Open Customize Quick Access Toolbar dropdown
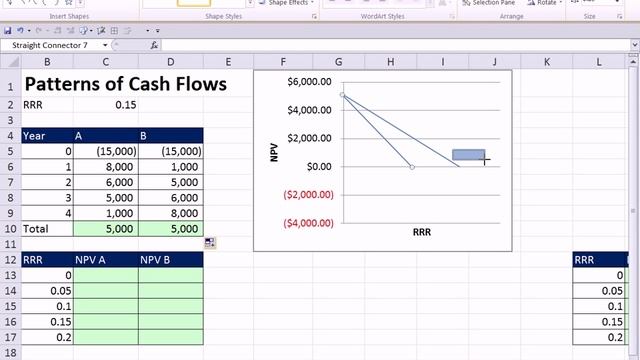The width and height of the screenshot is (640, 360). point(158,31)
